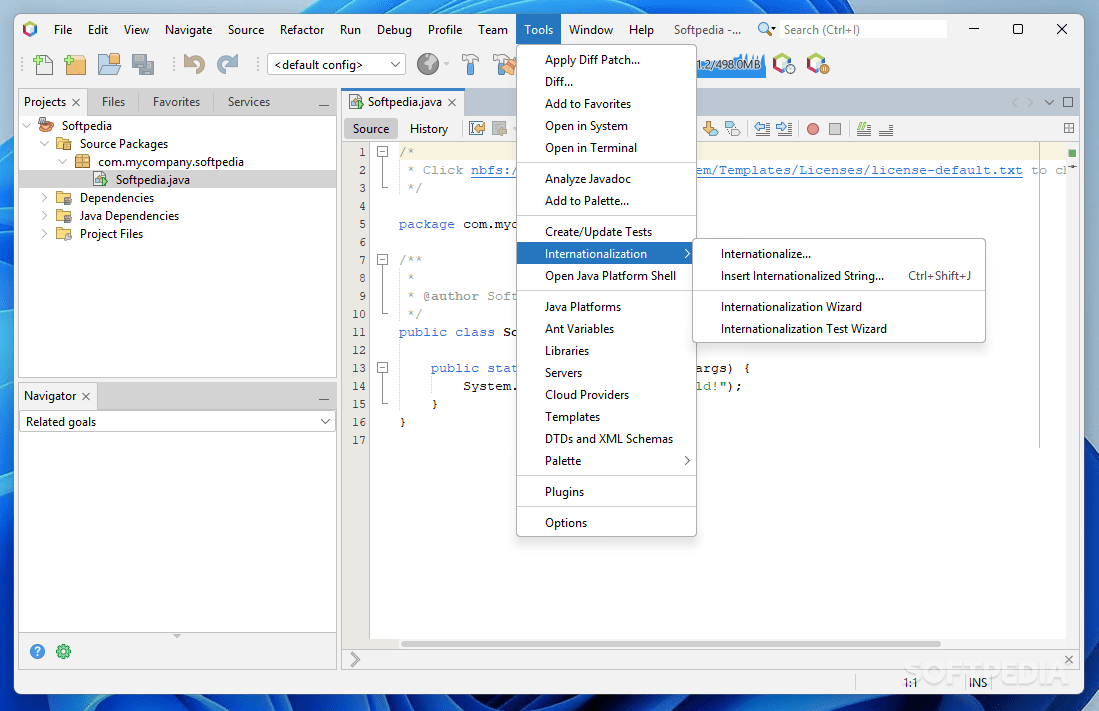Click the Build Project hammer icon
1099x711 pixels.
[x=470, y=65]
